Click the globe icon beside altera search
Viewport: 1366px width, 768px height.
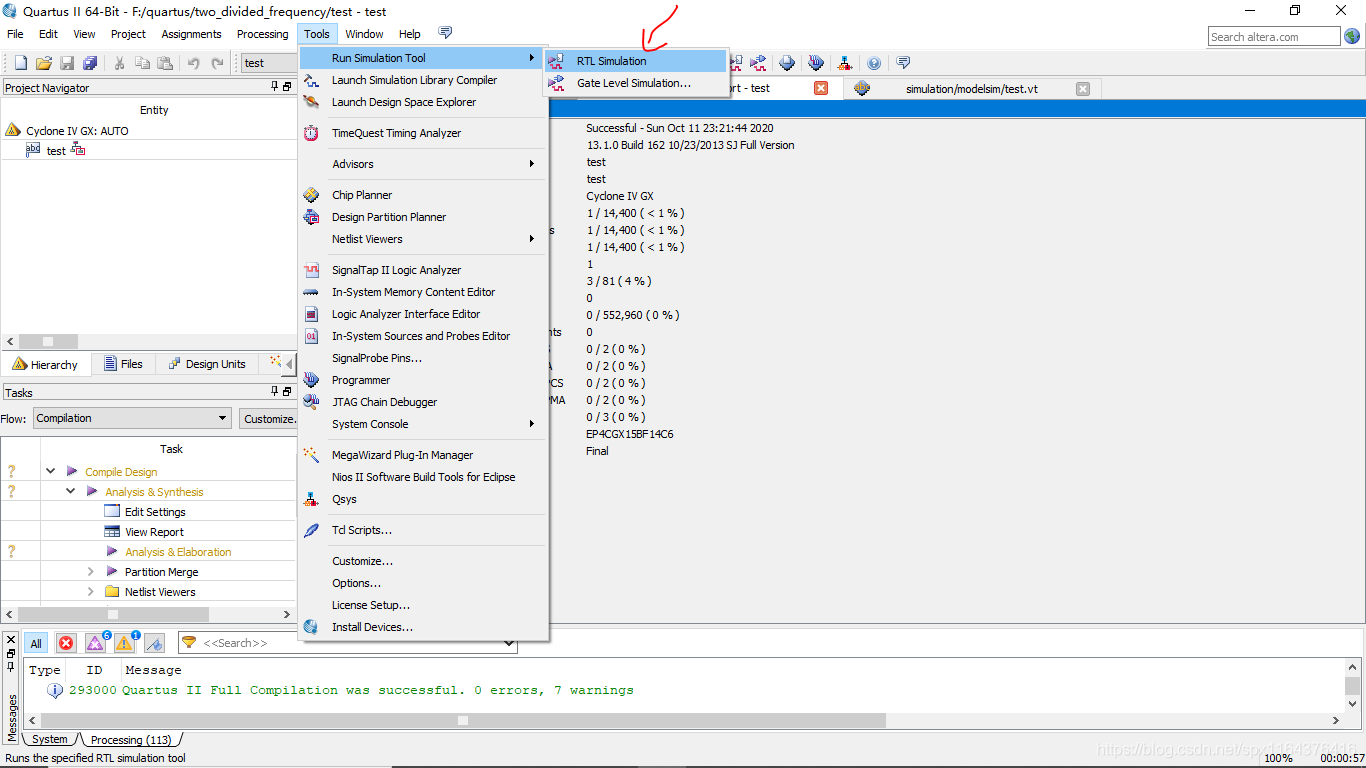pos(1352,36)
